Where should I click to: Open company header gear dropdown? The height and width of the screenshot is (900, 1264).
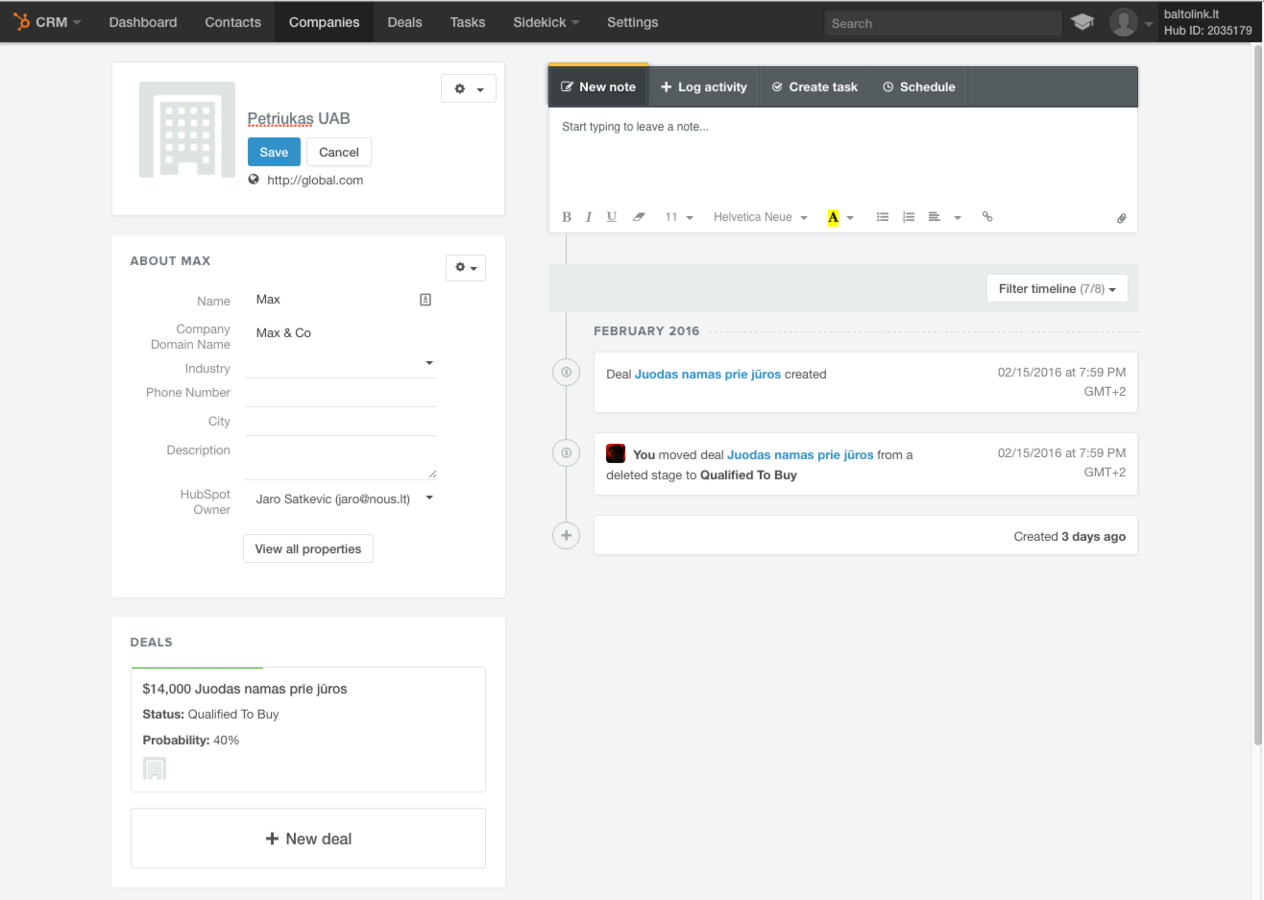468,89
